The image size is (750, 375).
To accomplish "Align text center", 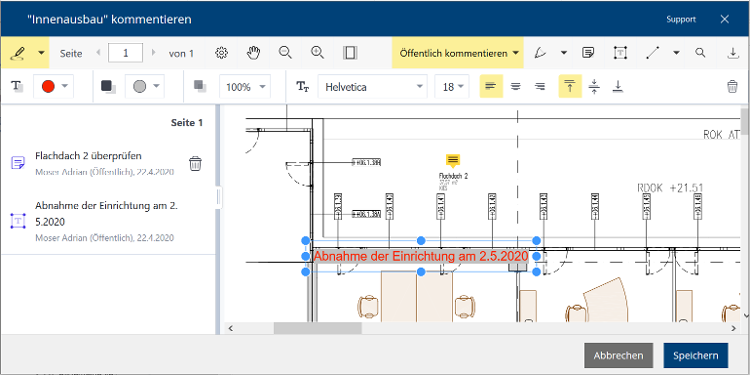I will point(515,87).
